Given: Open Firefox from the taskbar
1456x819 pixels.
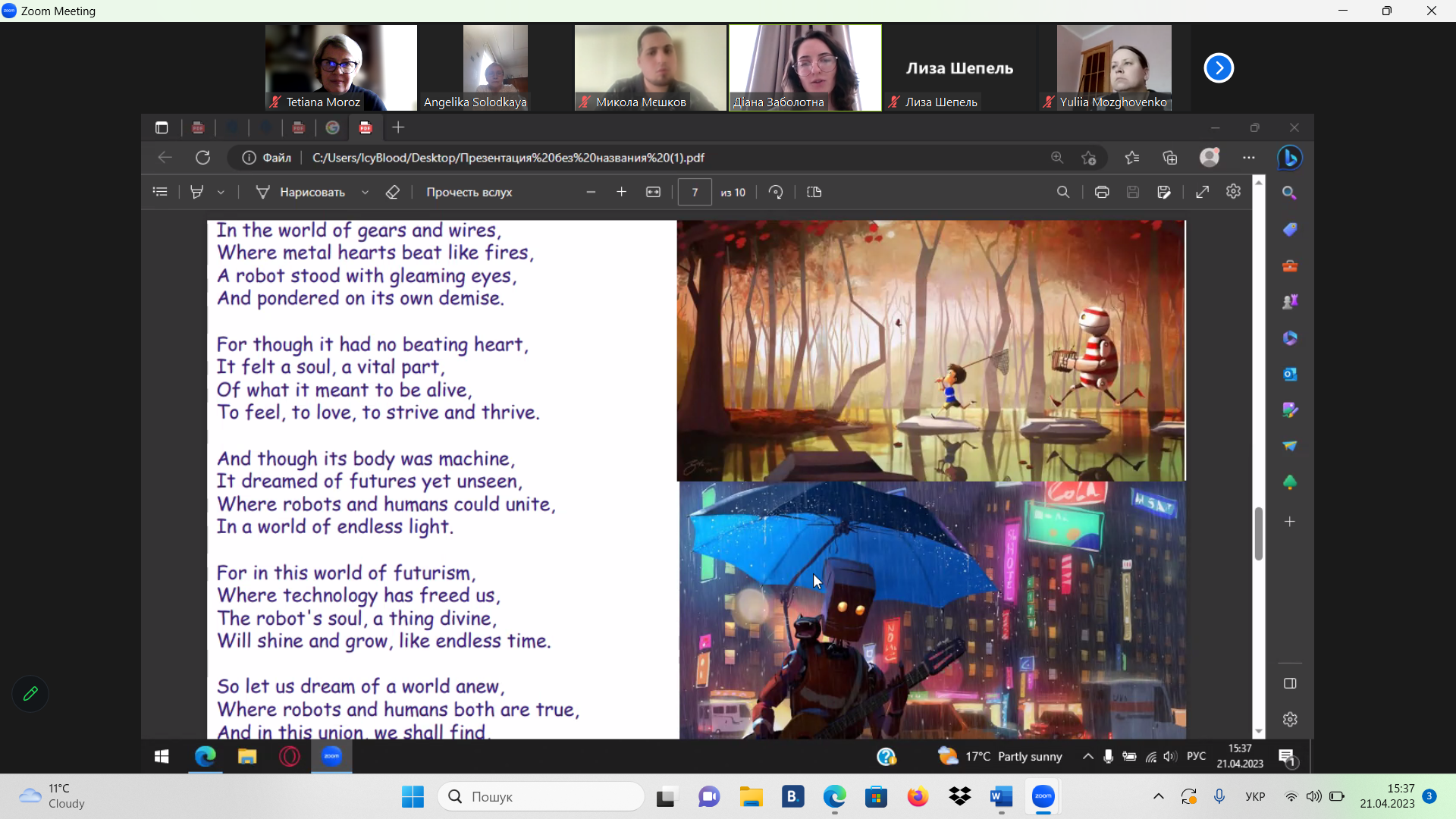Looking at the screenshot, I should click(918, 796).
